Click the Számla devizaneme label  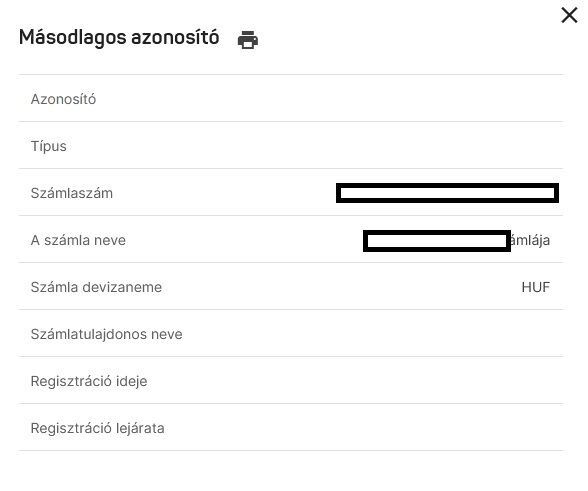pos(96,287)
